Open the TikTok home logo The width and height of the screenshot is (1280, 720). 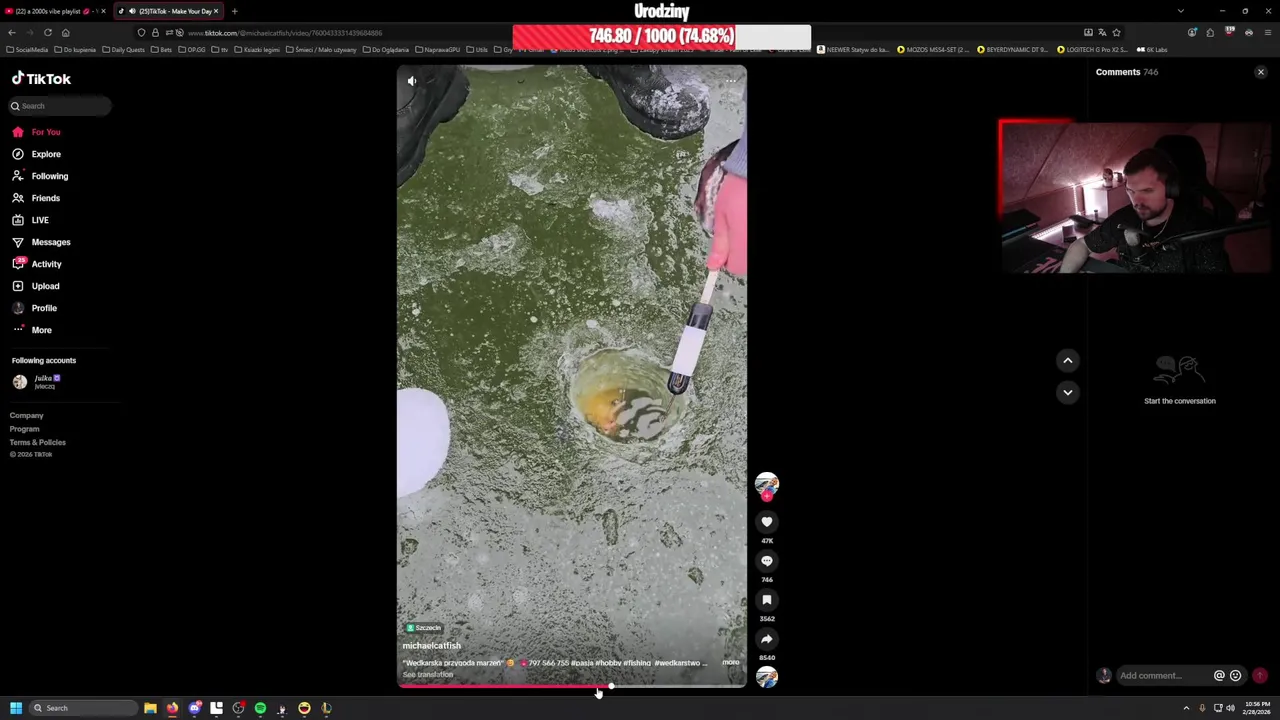click(41, 79)
